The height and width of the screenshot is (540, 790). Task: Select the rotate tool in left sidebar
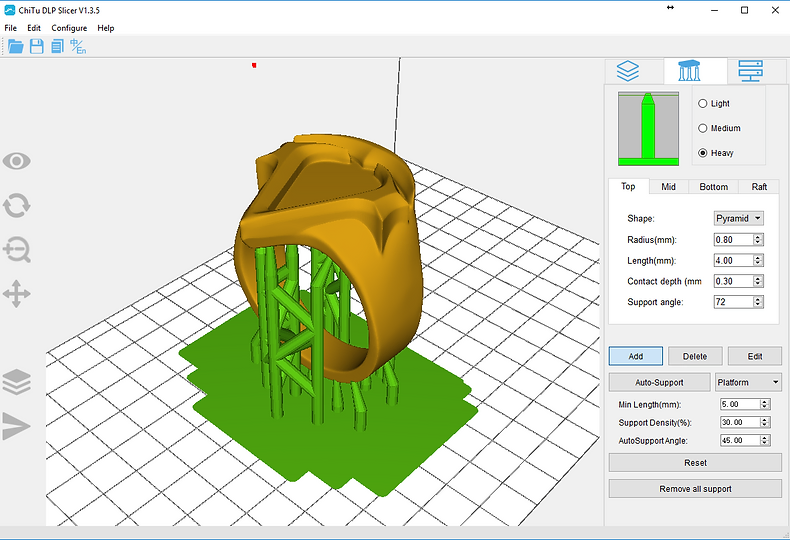tap(17, 206)
